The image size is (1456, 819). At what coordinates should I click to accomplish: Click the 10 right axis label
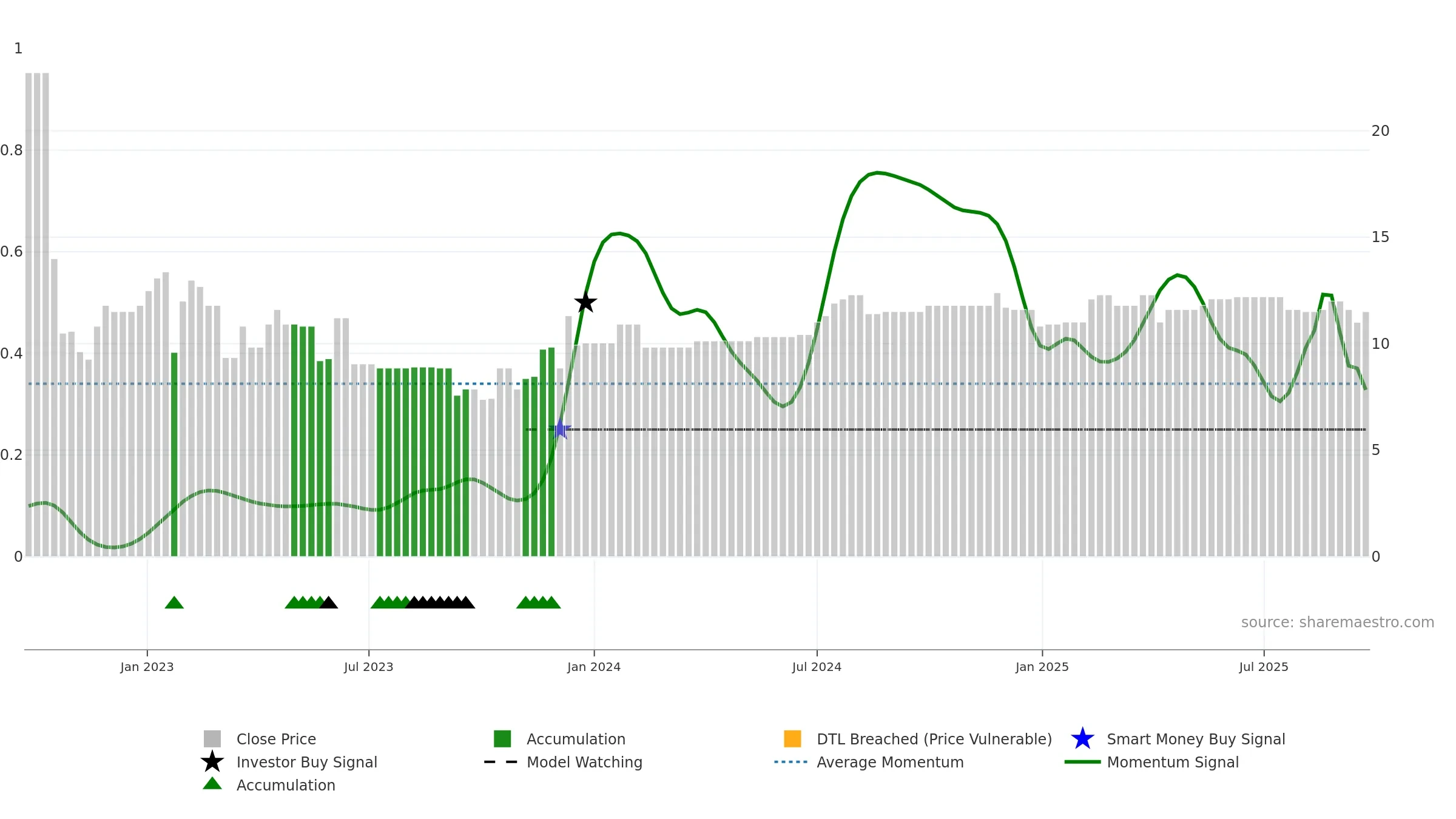coord(1380,344)
